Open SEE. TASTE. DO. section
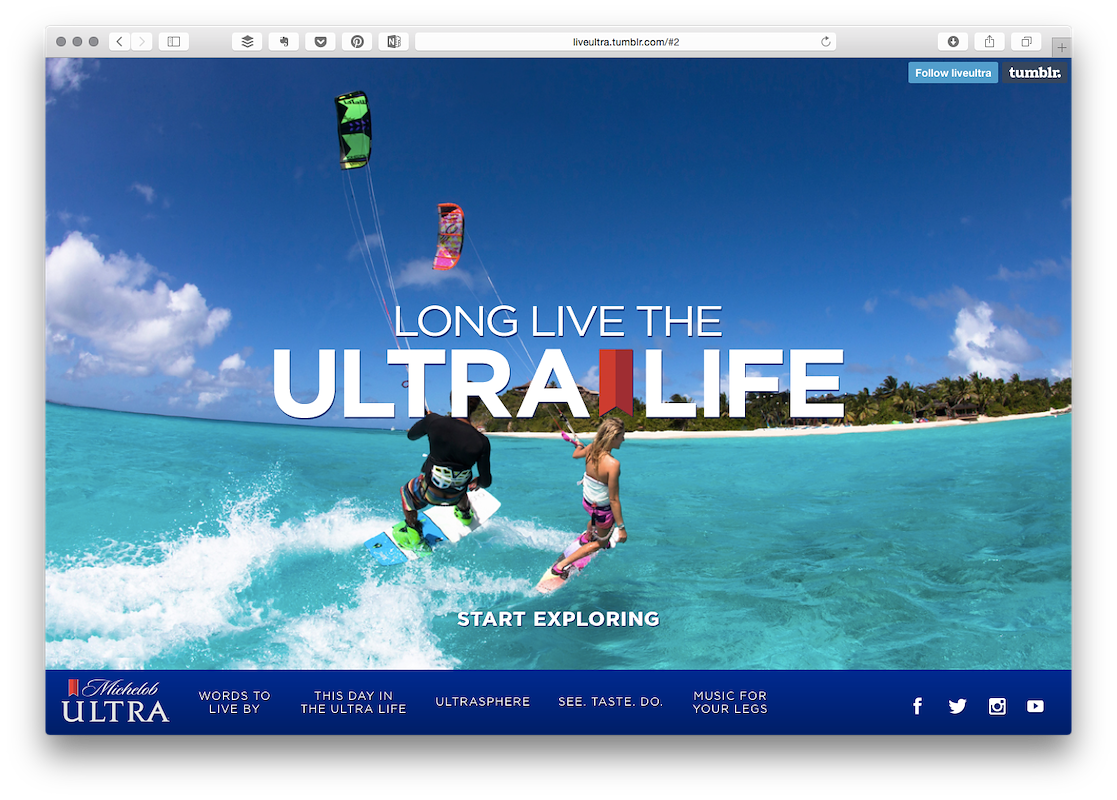This screenshot has width=1117, height=800. click(611, 702)
